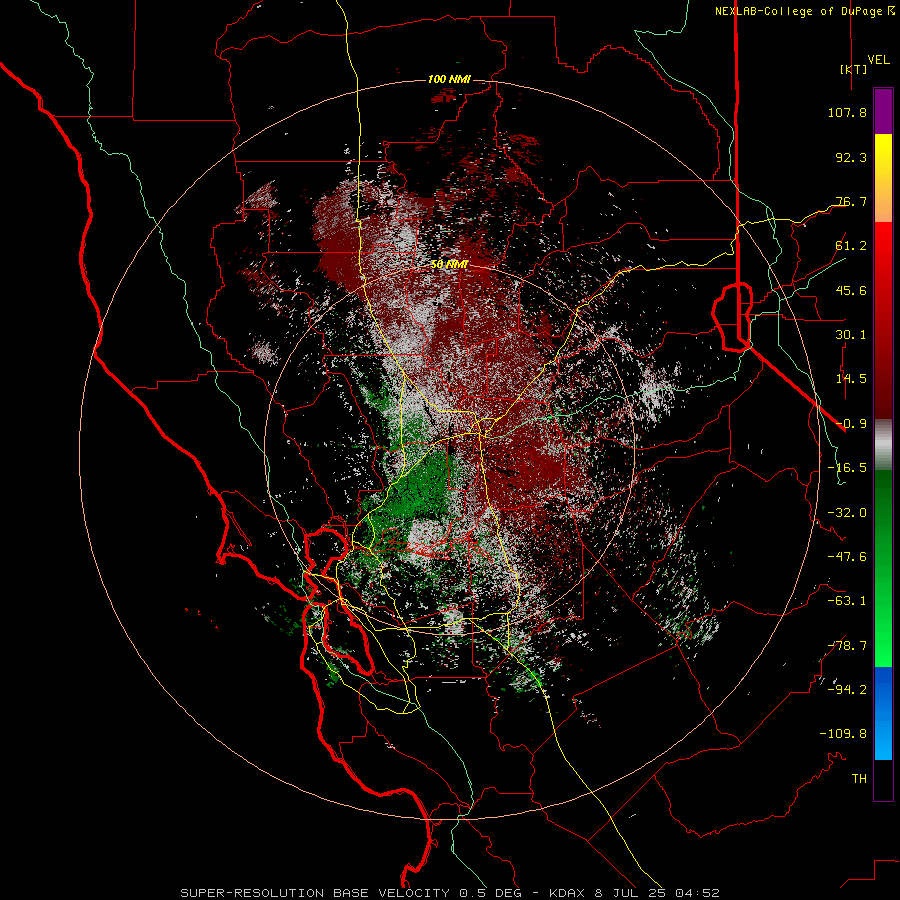Click the Super-Resolution Base Velocity caption
The image size is (900, 900).
[x=450, y=893]
